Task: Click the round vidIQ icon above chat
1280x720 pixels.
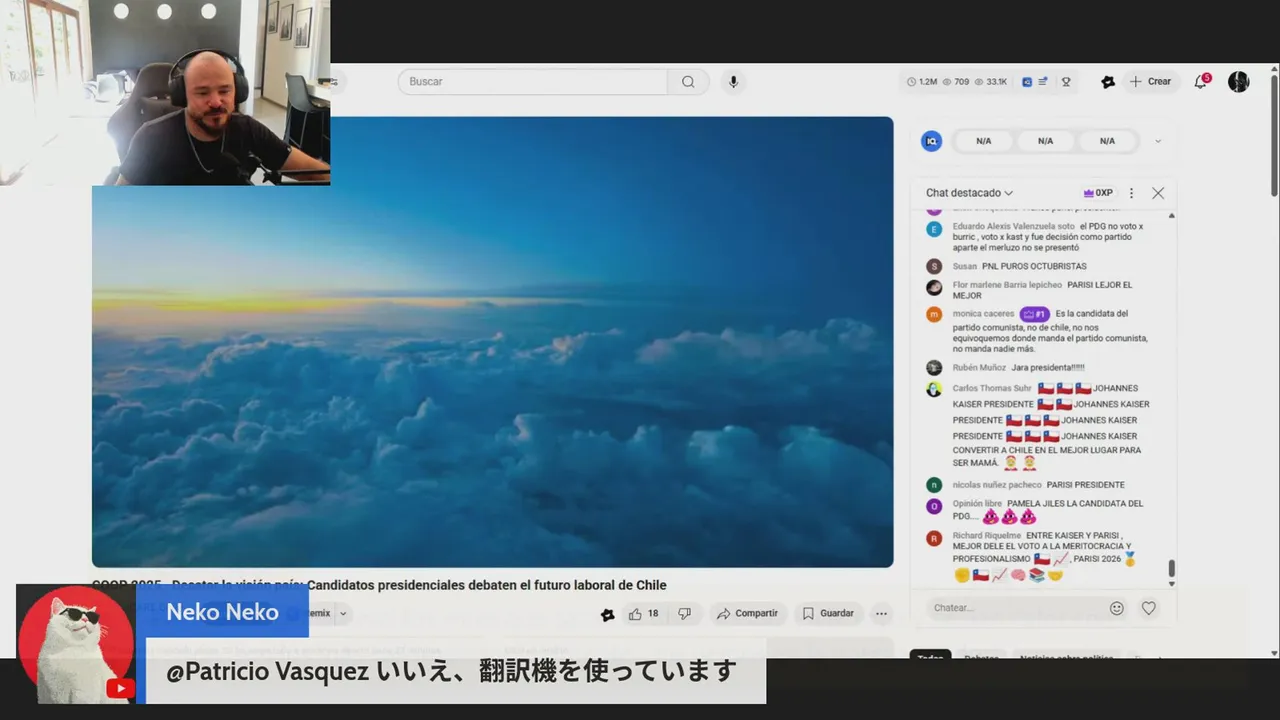Action: click(931, 141)
